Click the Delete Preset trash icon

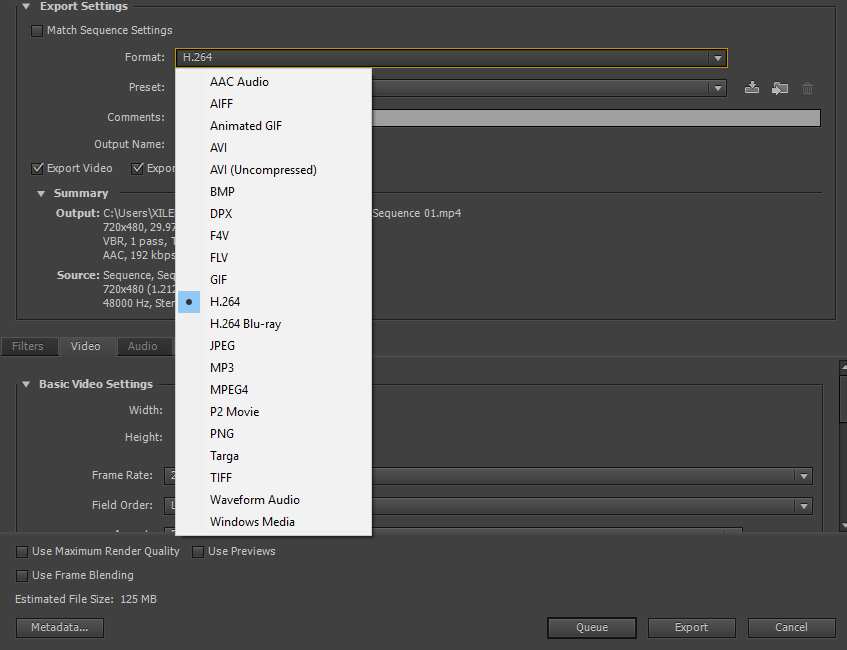click(808, 88)
